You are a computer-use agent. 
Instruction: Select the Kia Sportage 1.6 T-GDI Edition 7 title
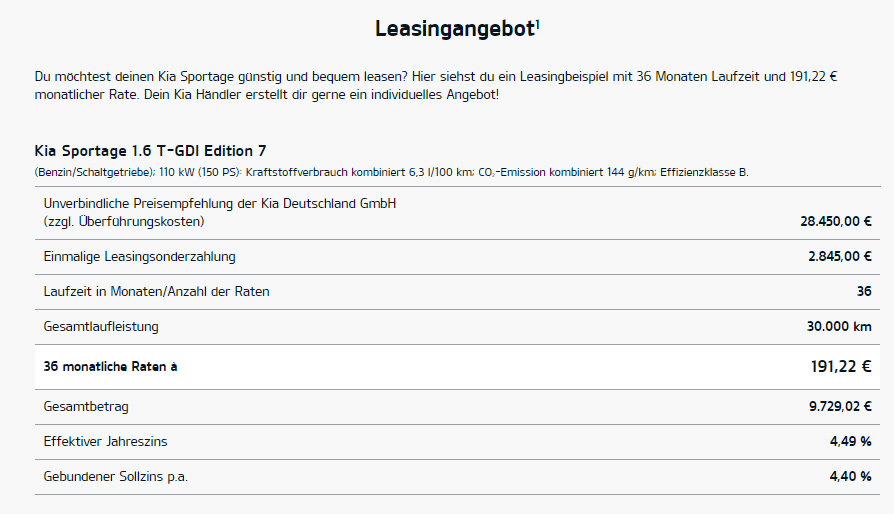[x=150, y=151]
